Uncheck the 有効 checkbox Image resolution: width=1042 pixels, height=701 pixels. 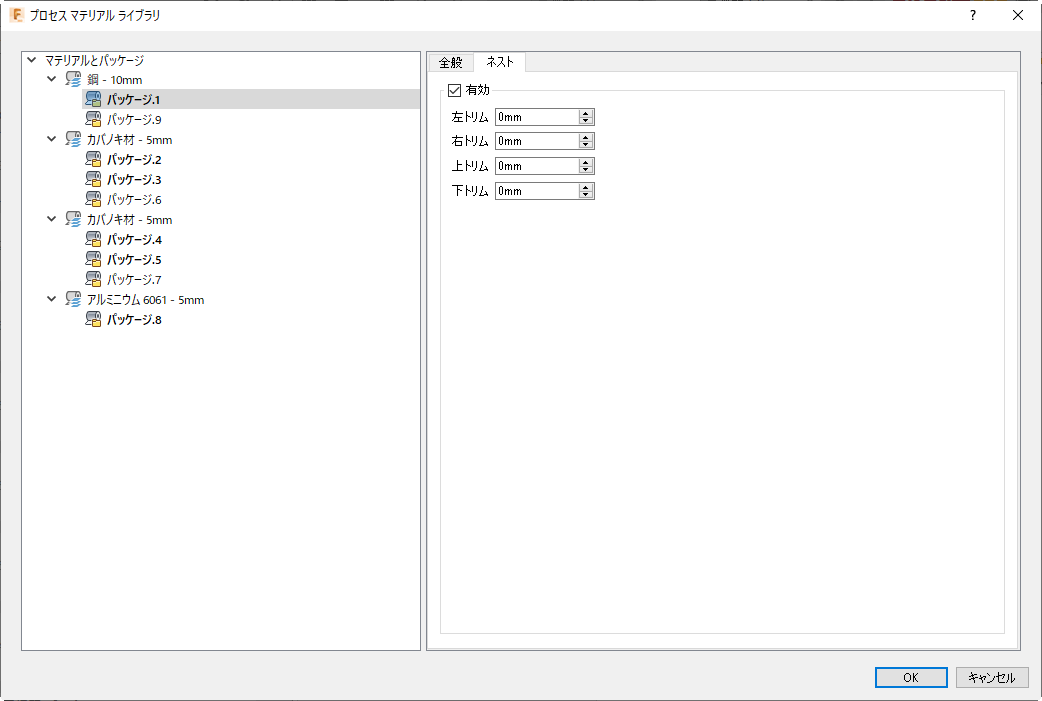455,90
